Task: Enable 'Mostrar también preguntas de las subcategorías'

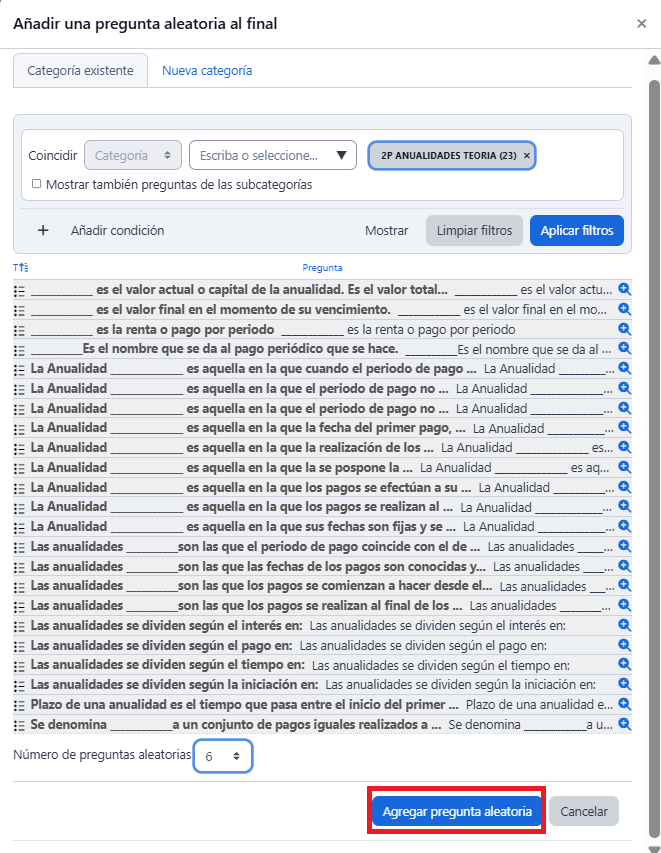Action: (x=37, y=184)
